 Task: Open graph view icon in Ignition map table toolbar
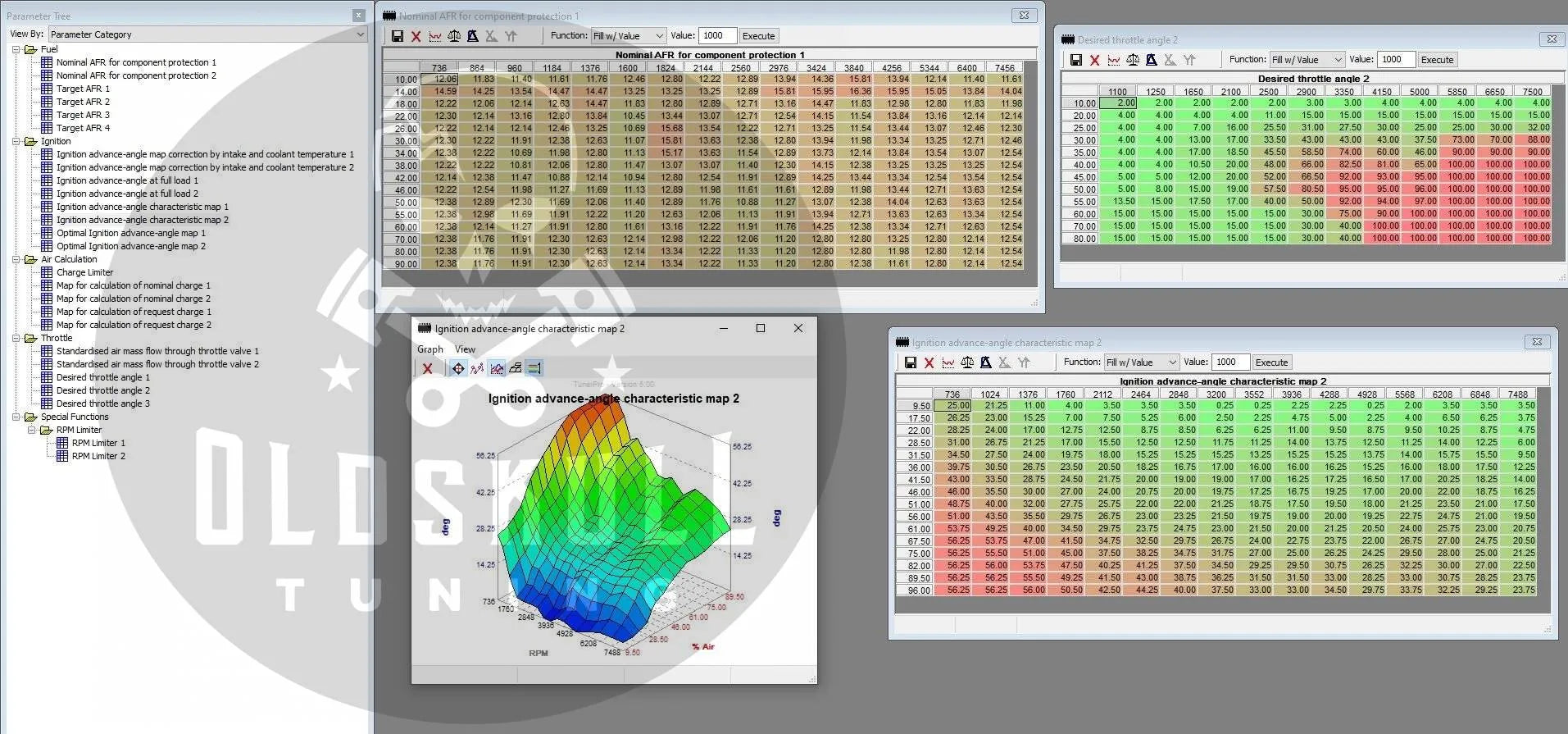948,362
